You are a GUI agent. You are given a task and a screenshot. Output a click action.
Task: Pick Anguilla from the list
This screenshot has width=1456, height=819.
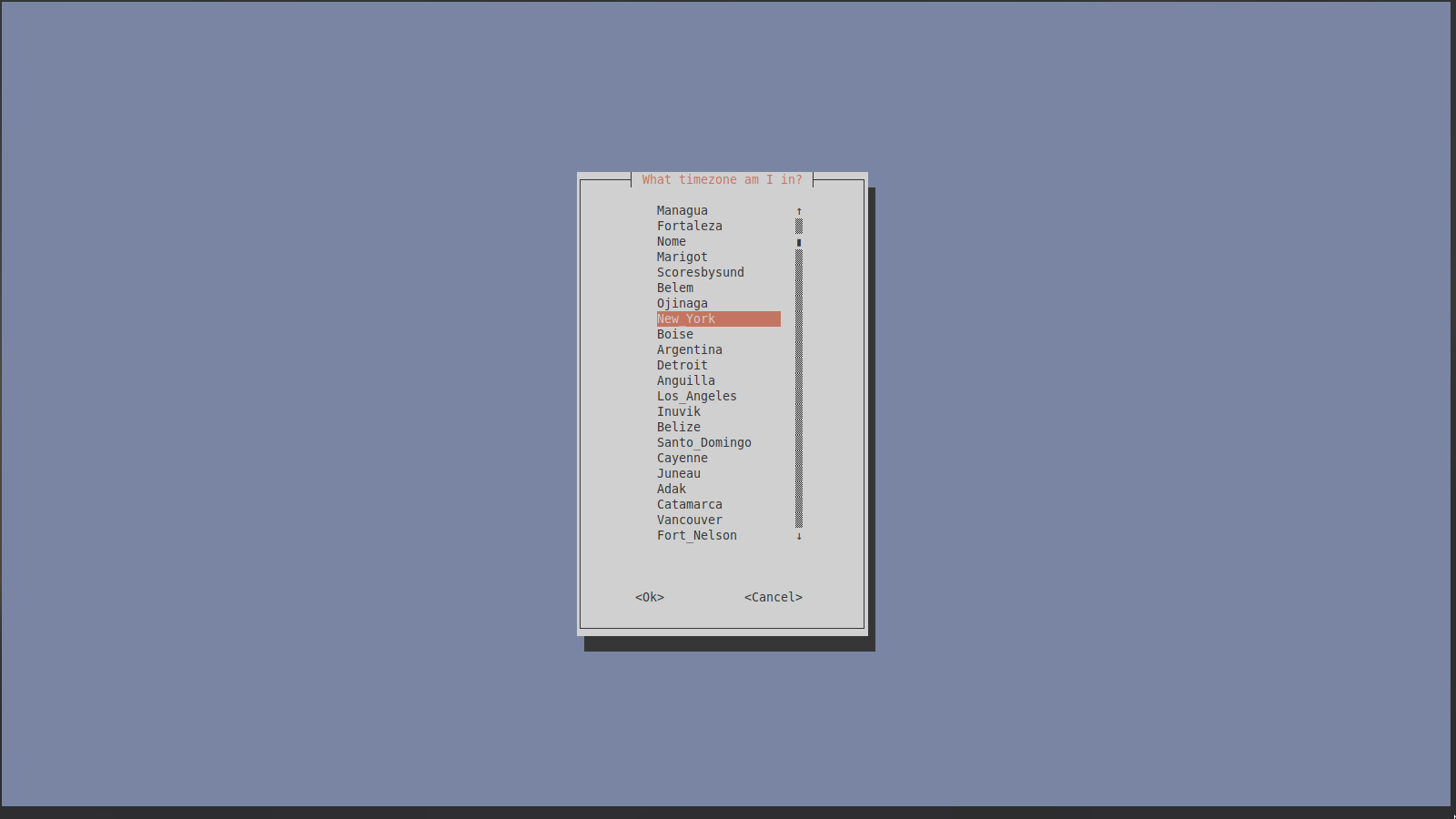pos(686,380)
